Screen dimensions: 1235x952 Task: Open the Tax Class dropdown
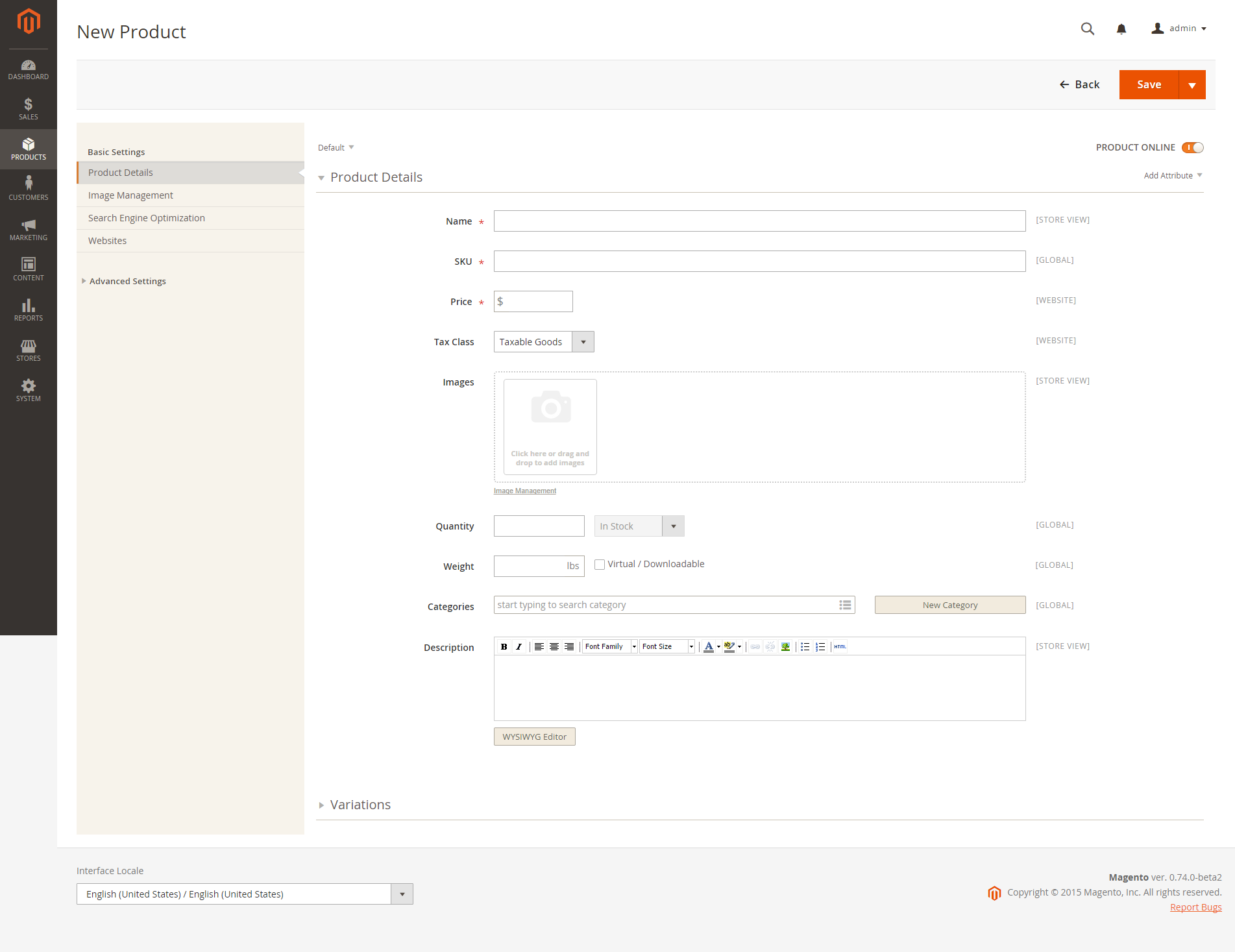click(x=544, y=342)
